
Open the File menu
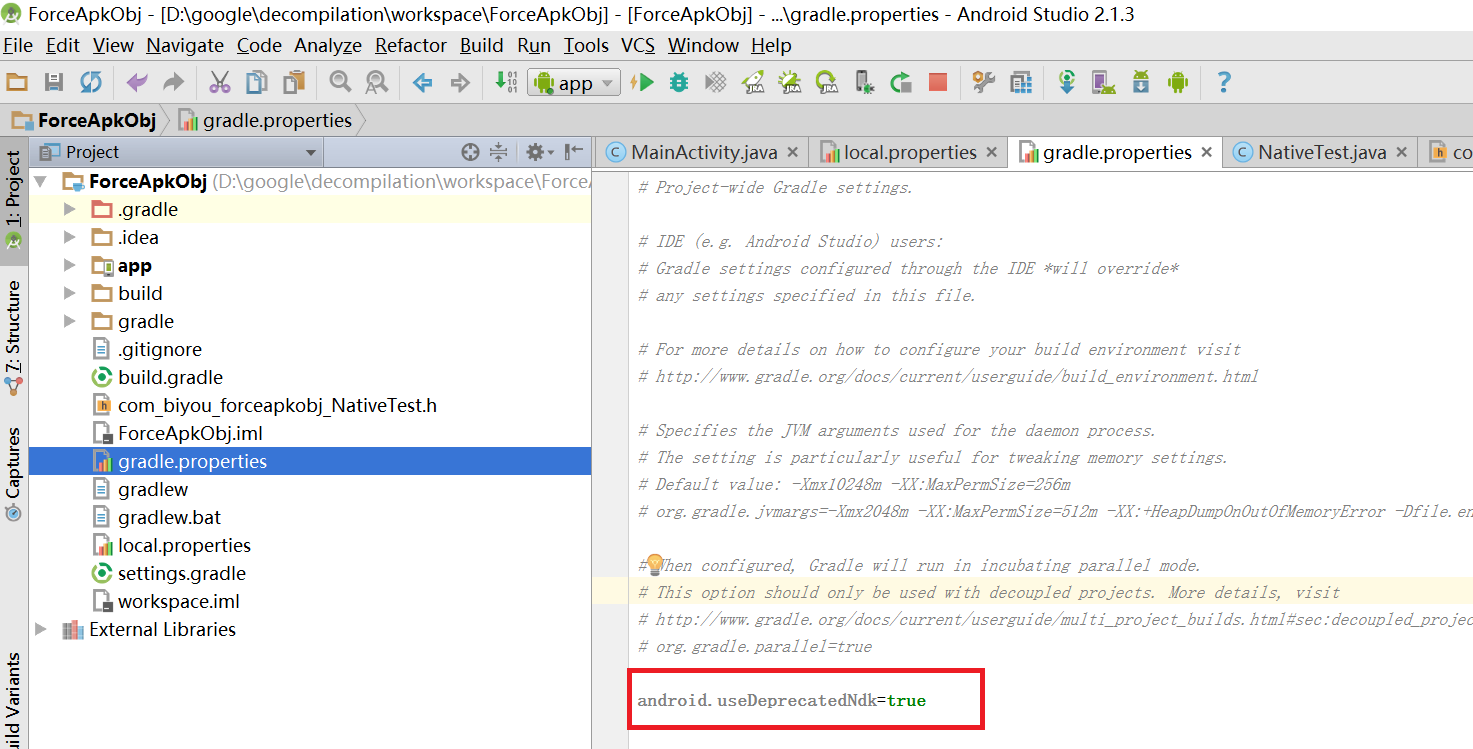pos(18,45)
